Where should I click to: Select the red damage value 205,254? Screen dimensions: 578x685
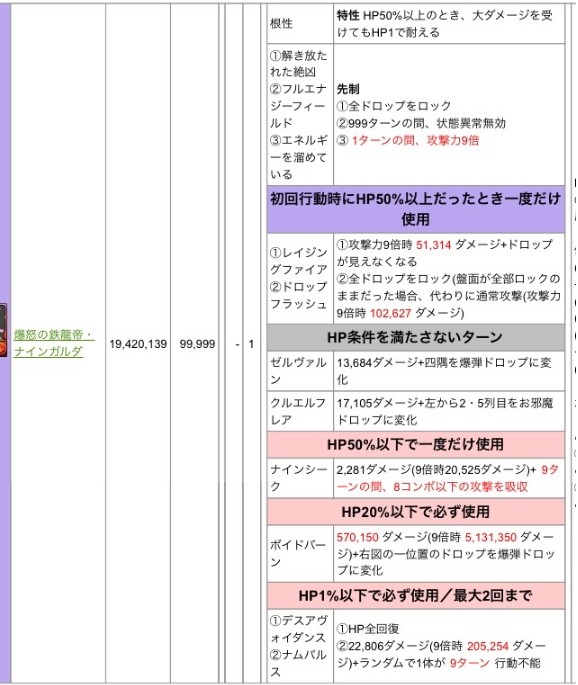click(x=488, y=646)
